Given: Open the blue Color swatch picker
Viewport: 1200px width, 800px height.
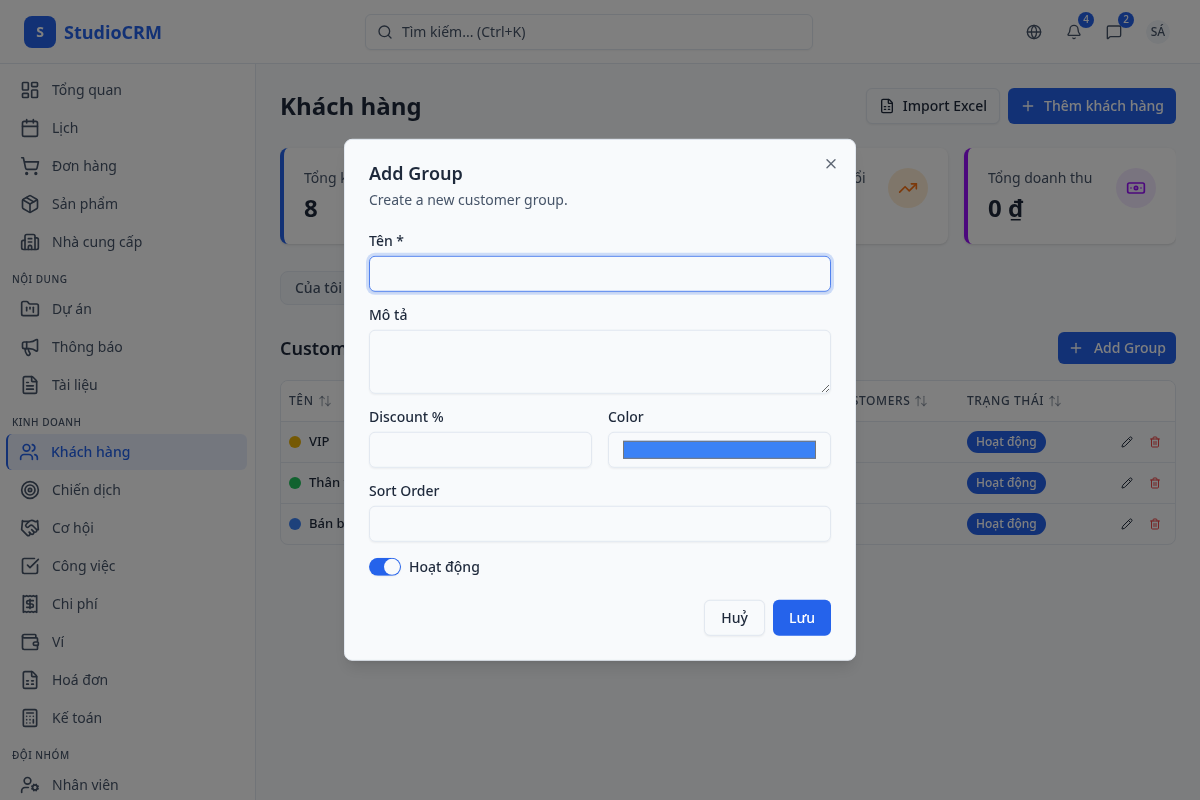Looking at the screenshot, I should (719, 450).
